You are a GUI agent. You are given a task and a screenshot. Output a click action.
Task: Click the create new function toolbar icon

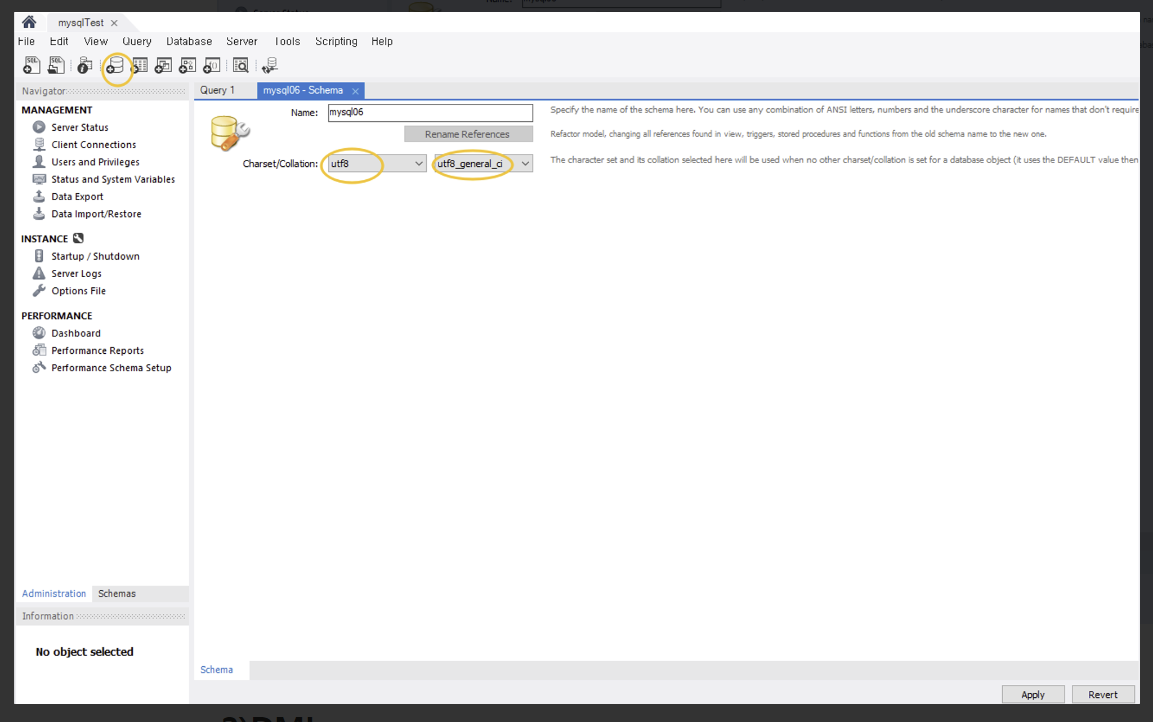tap(212, 65)
